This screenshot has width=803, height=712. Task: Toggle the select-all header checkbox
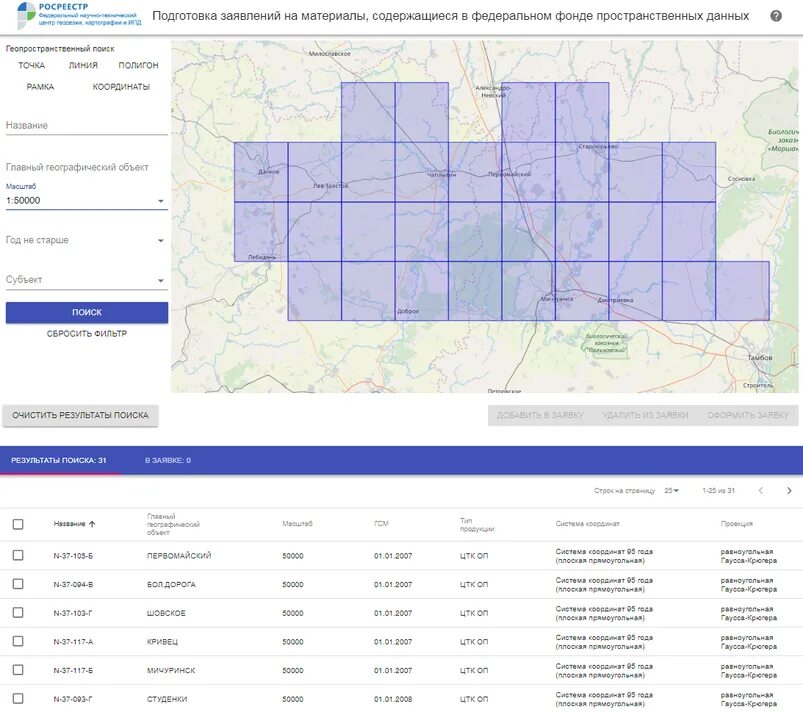click(x=18, y=524)
